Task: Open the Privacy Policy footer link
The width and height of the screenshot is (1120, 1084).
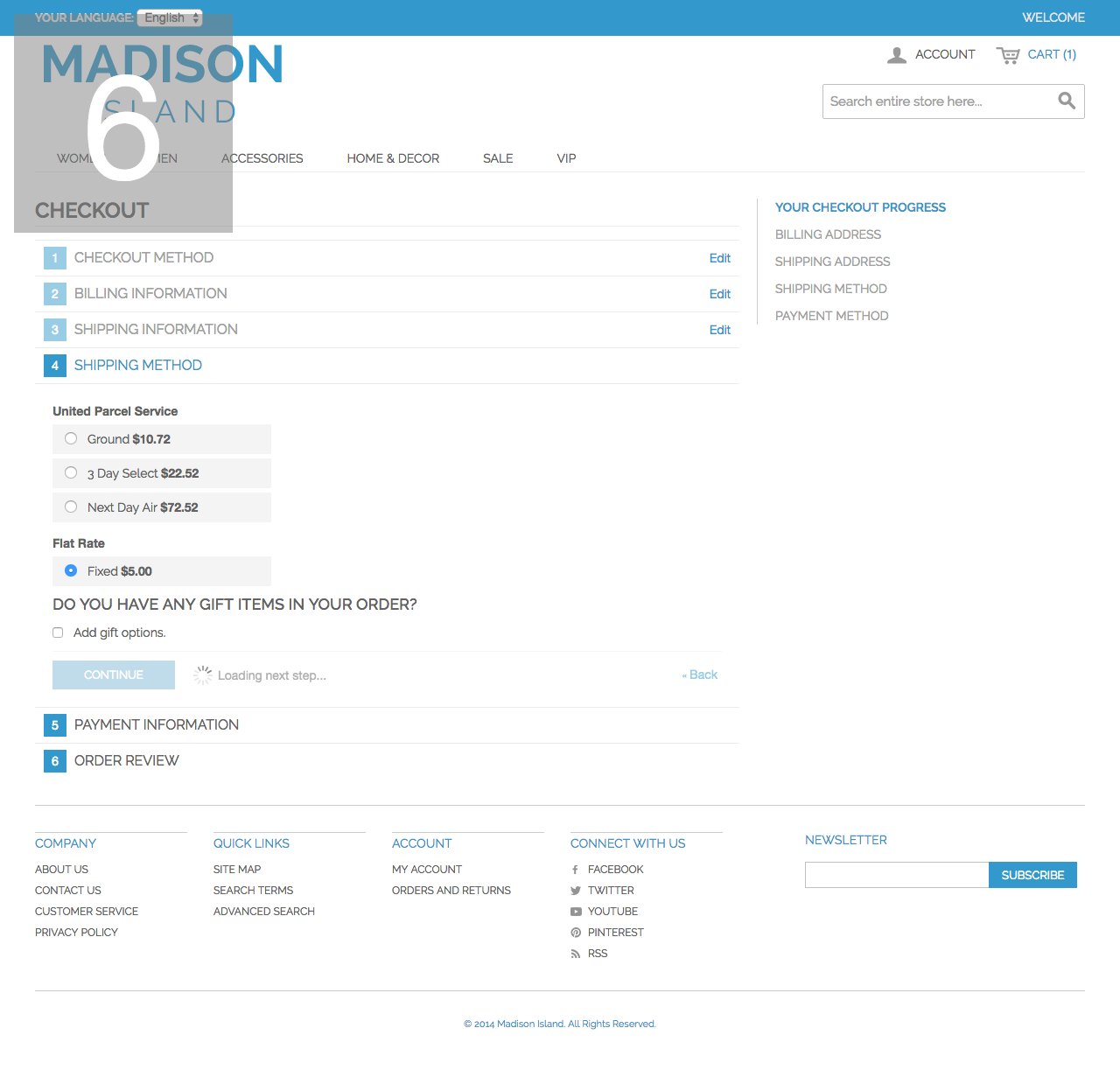Action: tap(76, 933)
